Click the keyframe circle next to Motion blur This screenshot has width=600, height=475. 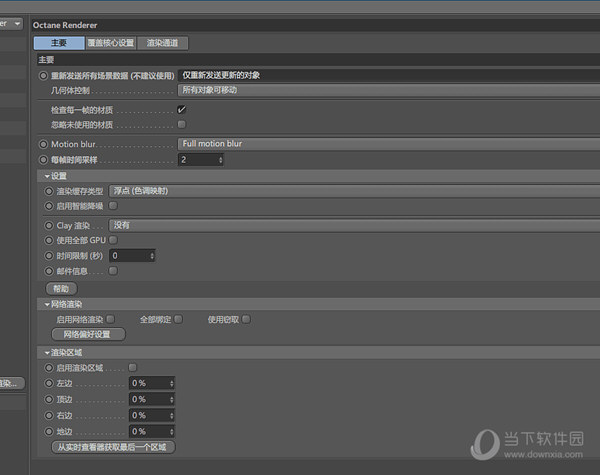coord(43,144)
